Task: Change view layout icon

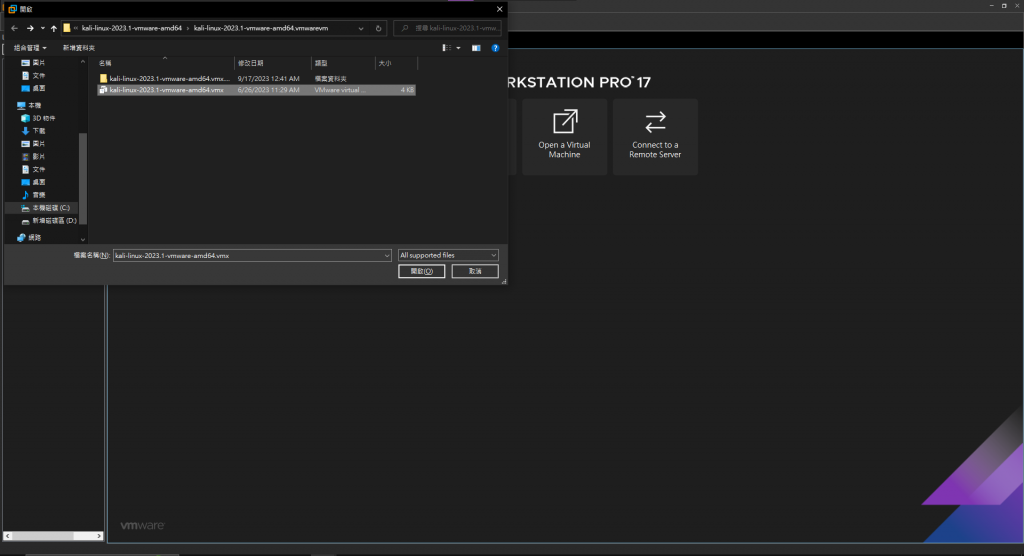Action: pyautogui.click(x=447, y=48)
